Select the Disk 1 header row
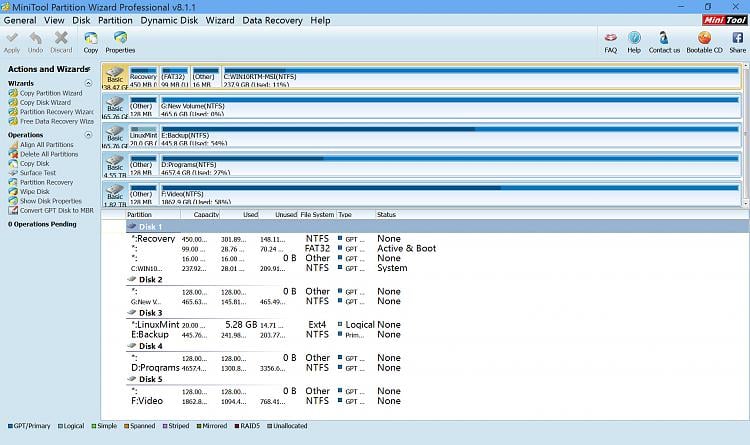The image size is (750, 445). pyautogui.click(x=437, y=226)
